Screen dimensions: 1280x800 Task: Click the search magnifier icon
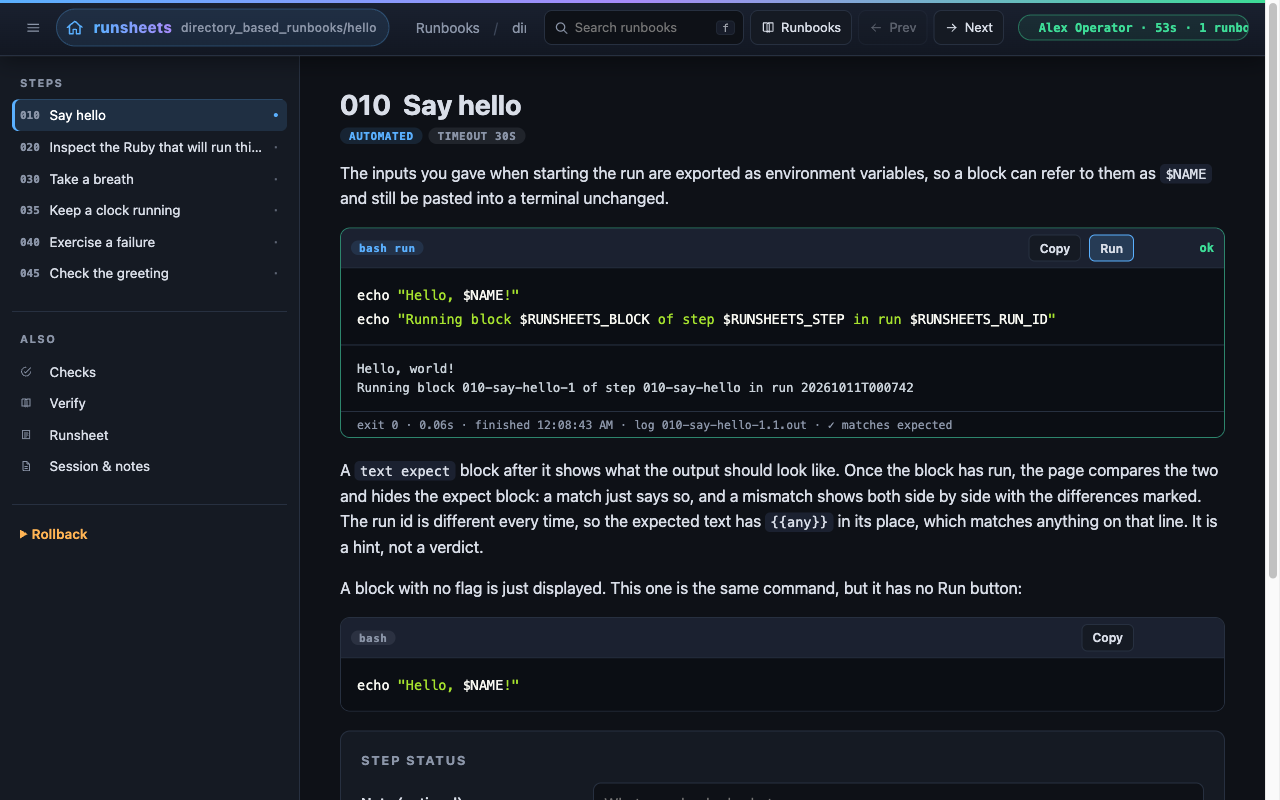[x=561, y=28]
